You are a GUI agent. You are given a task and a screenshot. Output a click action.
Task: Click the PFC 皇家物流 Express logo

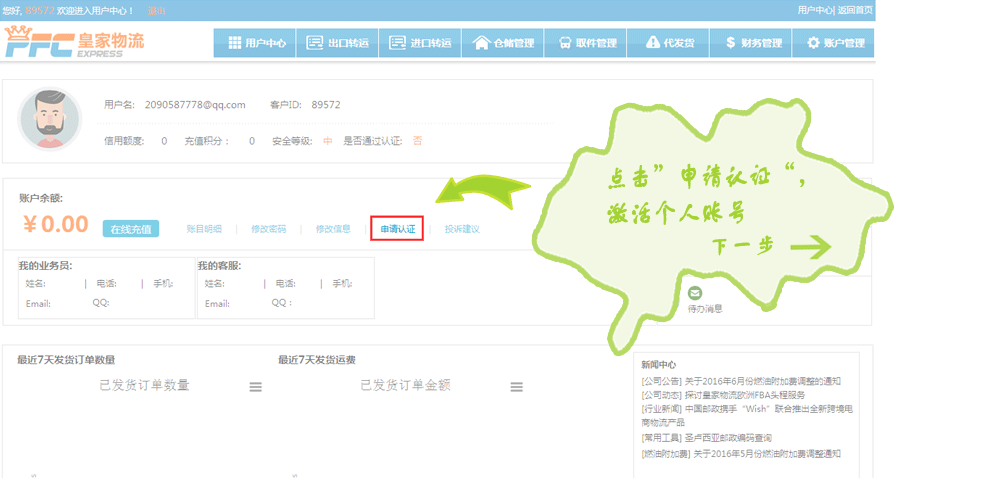tap(74, 42)
